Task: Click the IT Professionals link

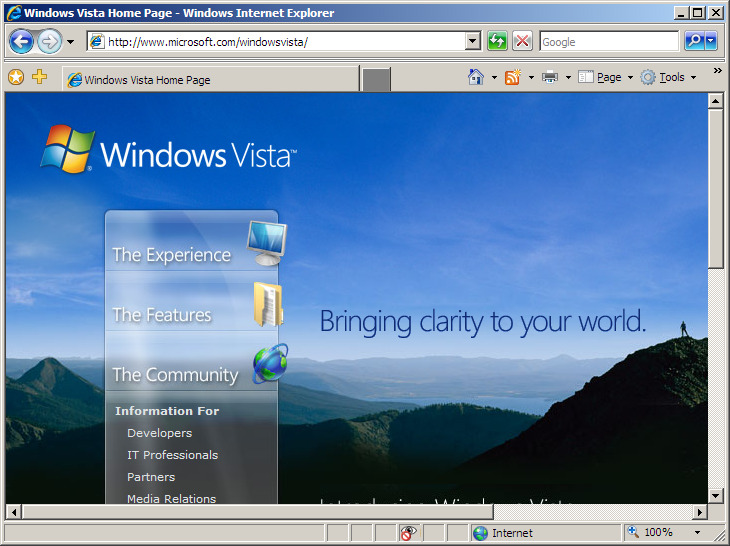Action: click(173, 455)
